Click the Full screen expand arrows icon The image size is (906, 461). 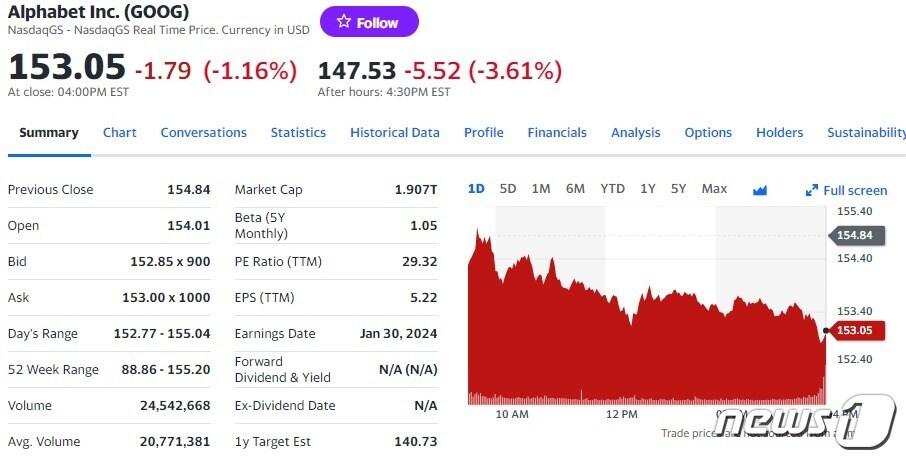(x=812, y=190)
